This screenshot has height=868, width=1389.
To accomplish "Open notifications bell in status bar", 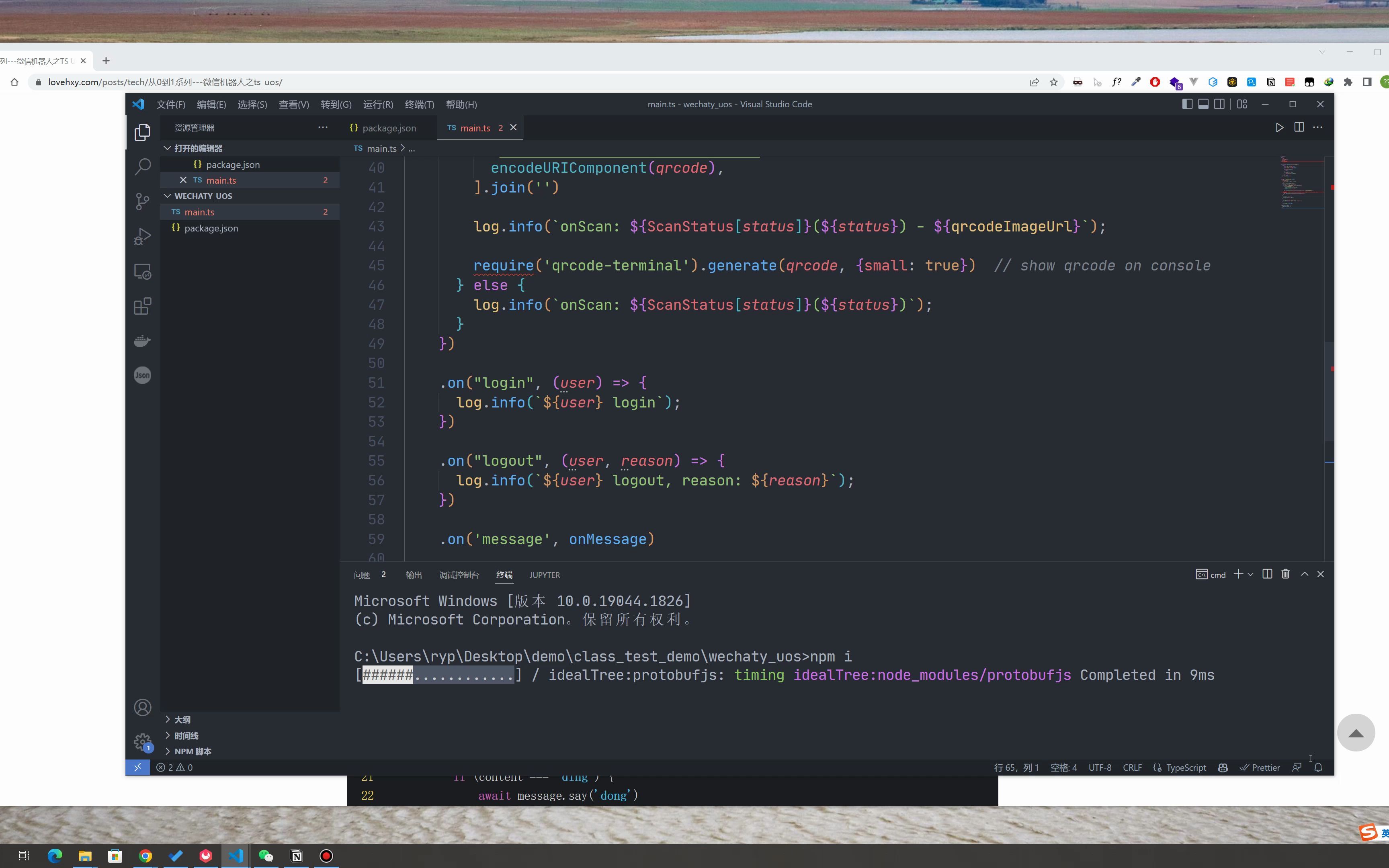I will tap(1318, 768).
